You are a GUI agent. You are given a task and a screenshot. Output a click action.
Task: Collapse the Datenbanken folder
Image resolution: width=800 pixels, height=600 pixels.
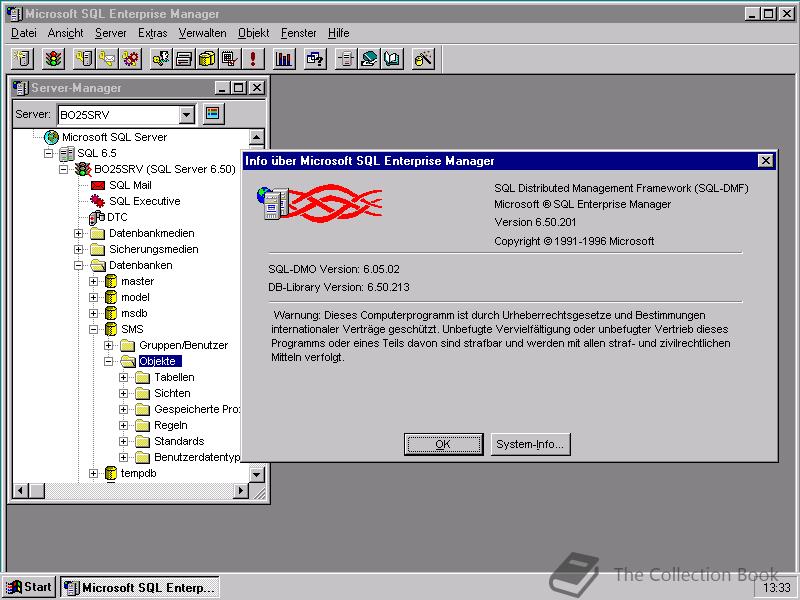tap(79, 265)
